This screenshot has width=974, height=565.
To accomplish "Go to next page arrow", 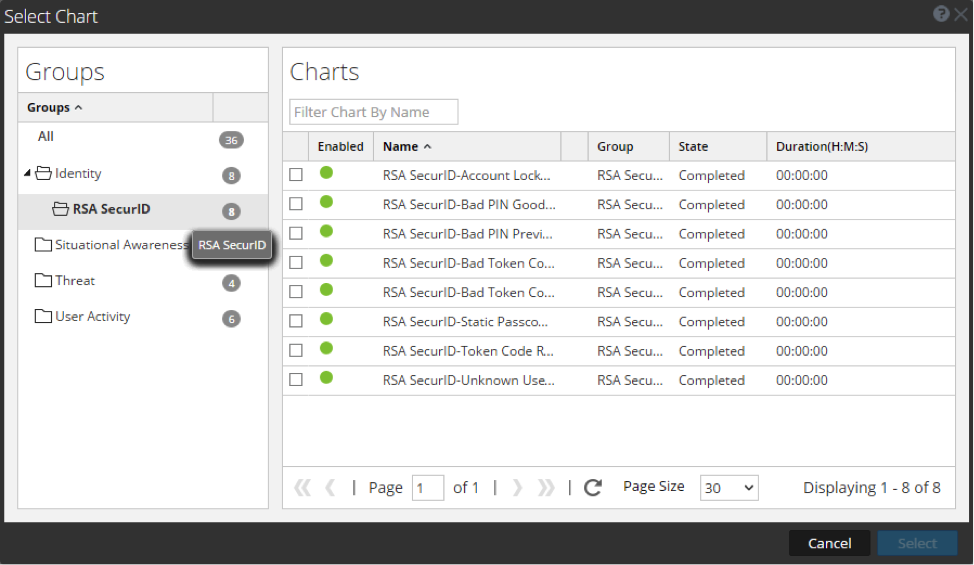I will point(517,487).
